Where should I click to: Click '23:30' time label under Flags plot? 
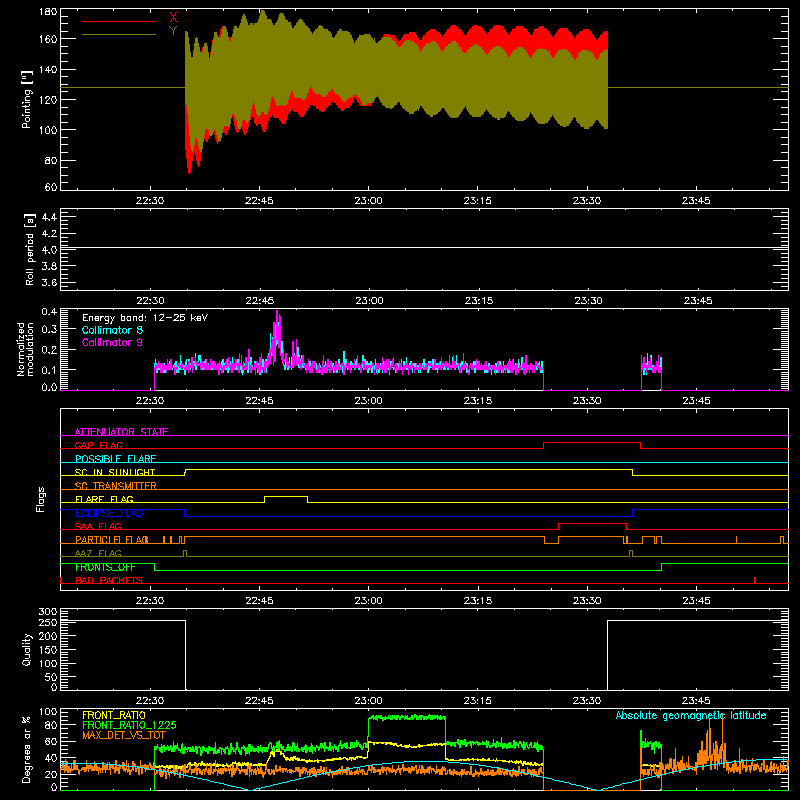click(587, 601)
